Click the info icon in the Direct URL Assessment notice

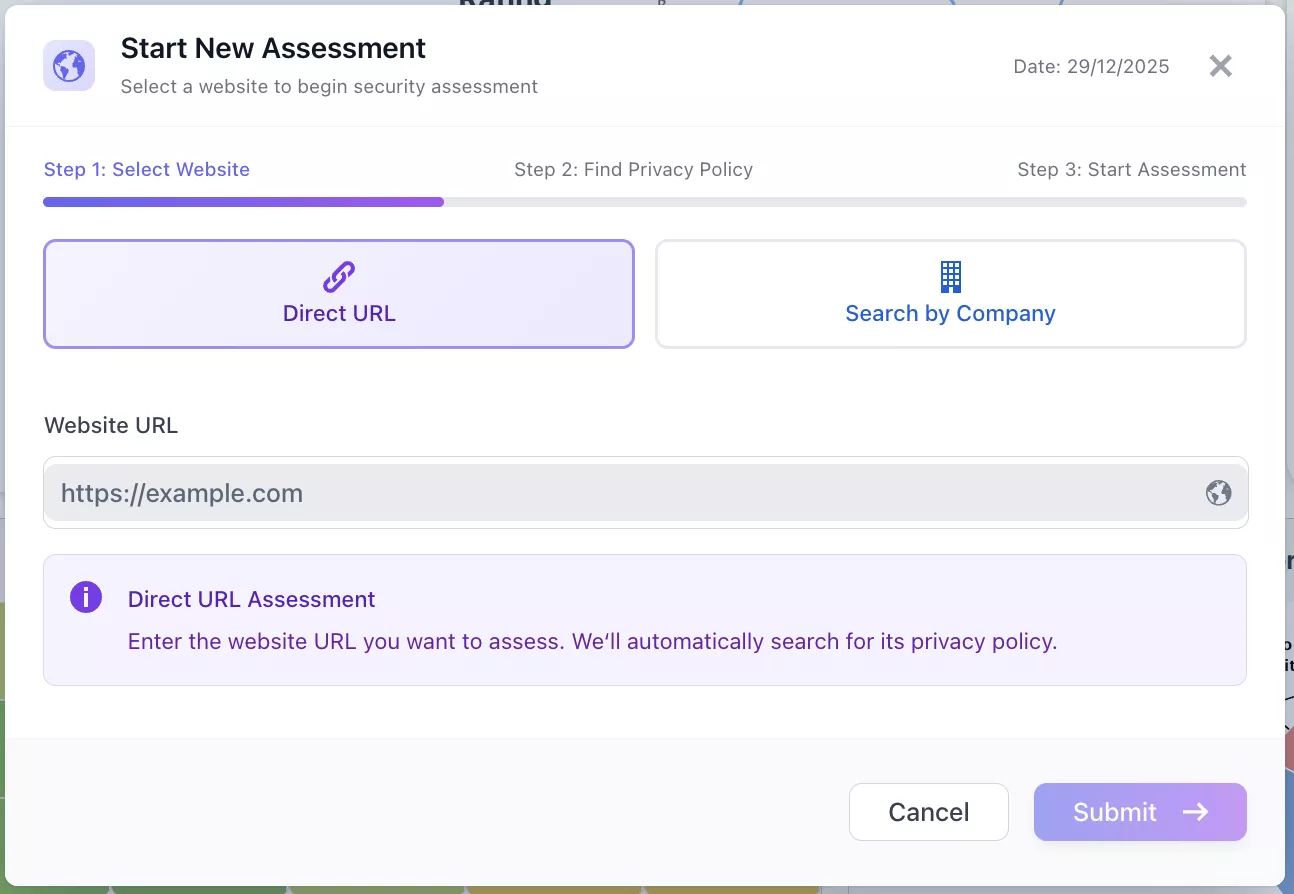tap(86, 596)
